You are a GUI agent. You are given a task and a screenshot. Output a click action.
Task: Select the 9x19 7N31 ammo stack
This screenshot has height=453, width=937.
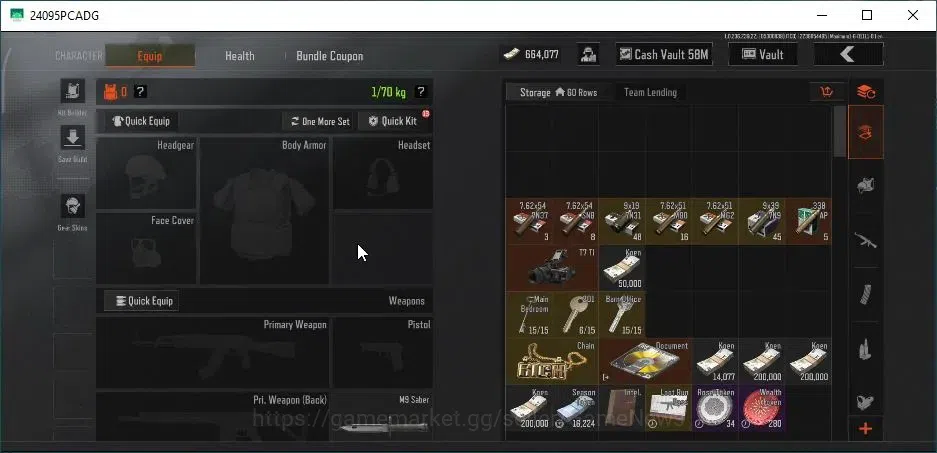click(621, 221)
